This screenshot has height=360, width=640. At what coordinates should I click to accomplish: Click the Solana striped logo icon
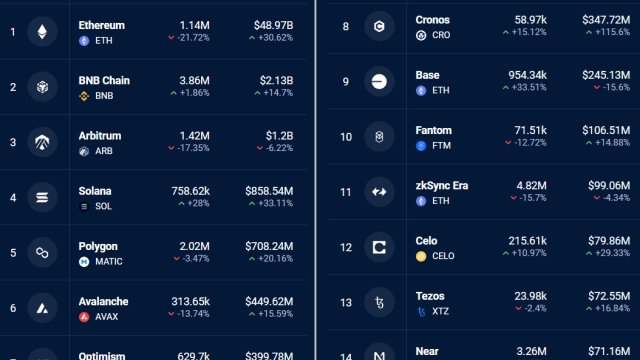coord(42,198)
